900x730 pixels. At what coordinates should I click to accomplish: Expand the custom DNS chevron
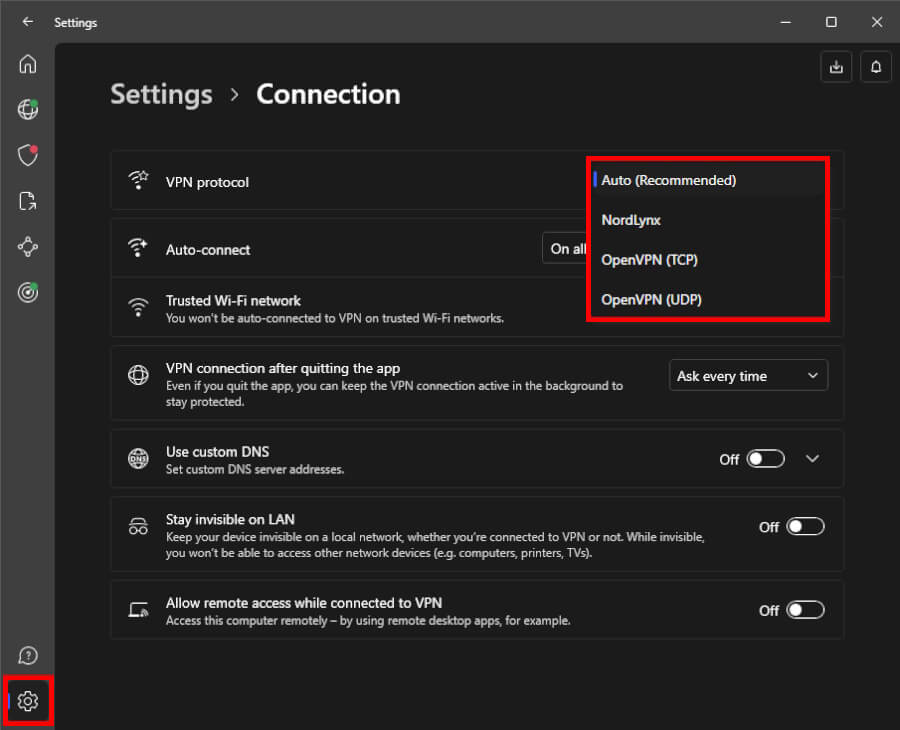point(812,459)
